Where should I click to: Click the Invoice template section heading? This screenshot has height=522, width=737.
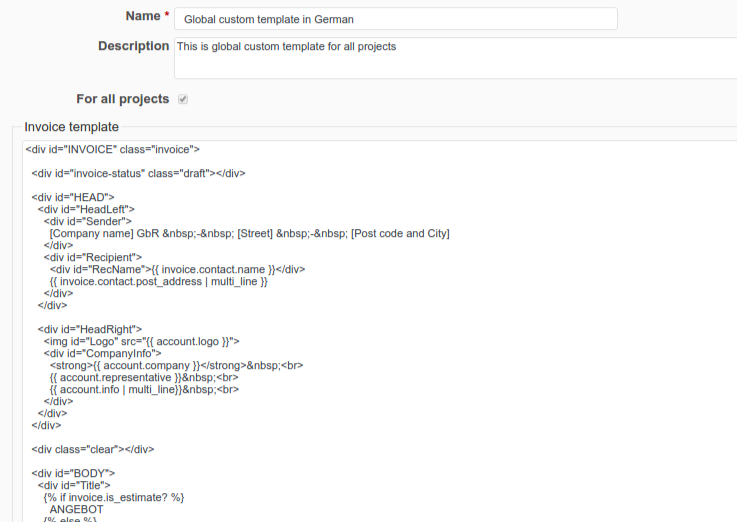(x=71, y=127)
